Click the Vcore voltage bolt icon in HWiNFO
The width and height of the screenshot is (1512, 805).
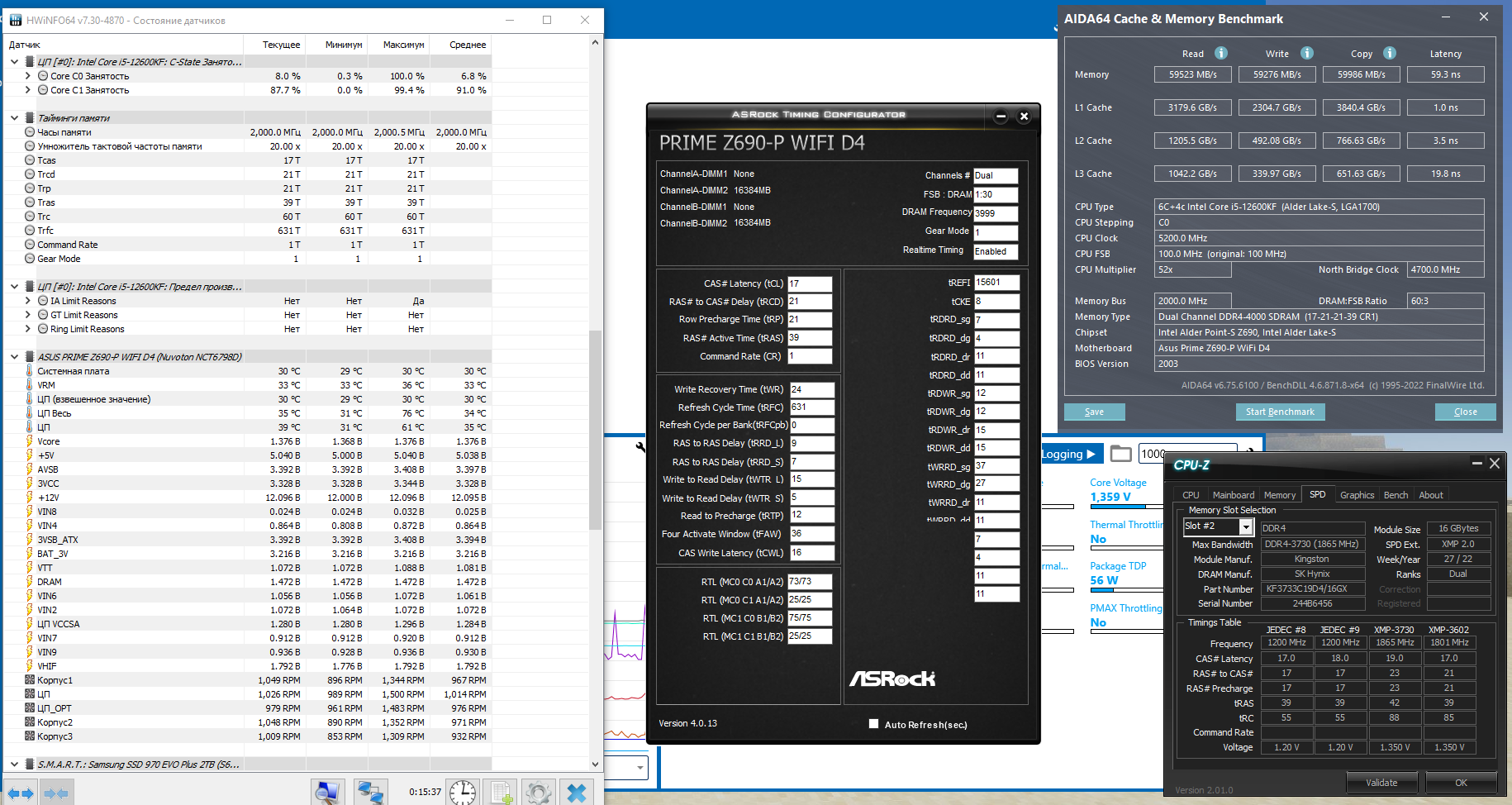[x=30, y=441]
